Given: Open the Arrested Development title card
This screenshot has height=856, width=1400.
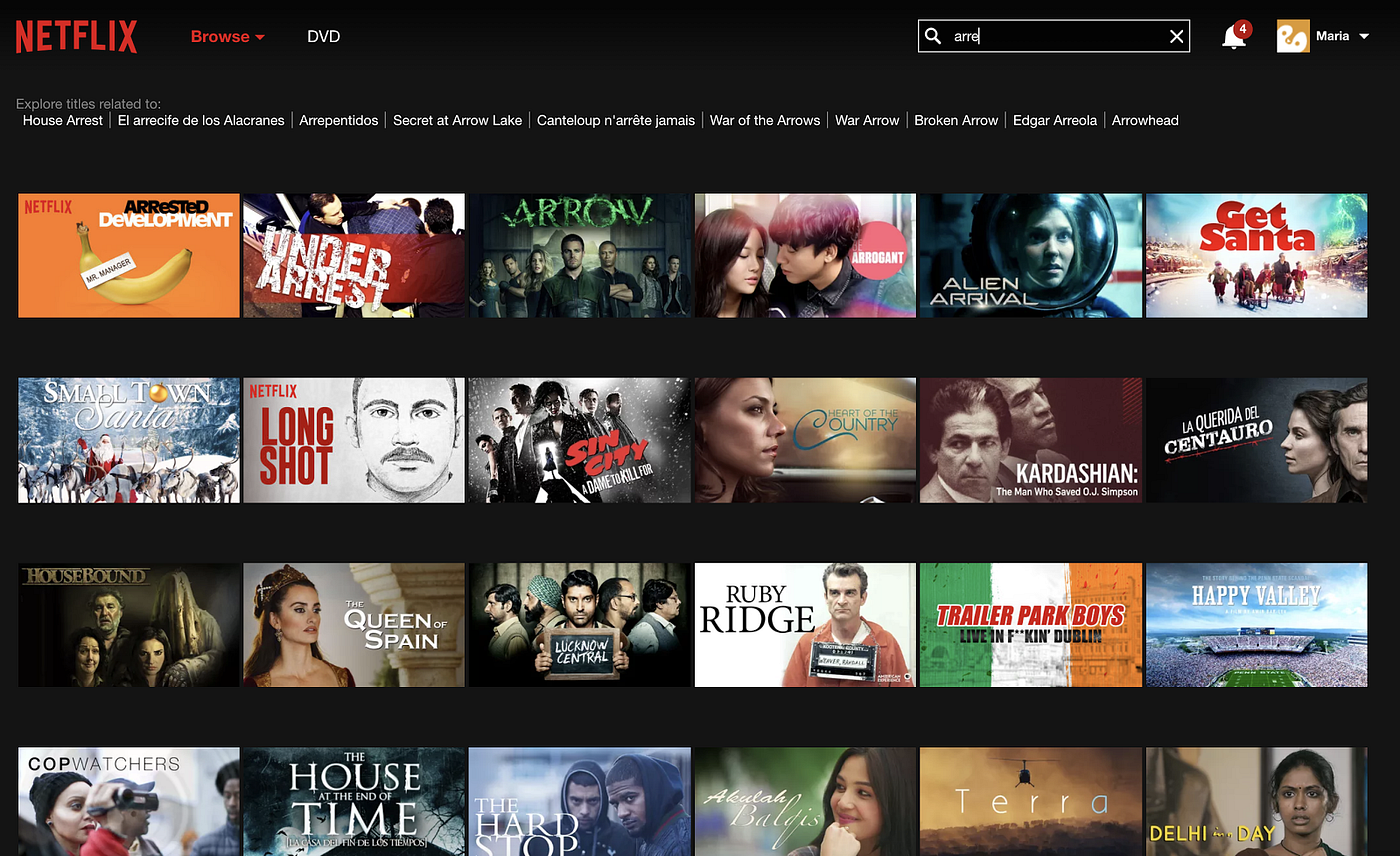Looking at the screenshot, I should pyautogui.click(x=129, y=256).
